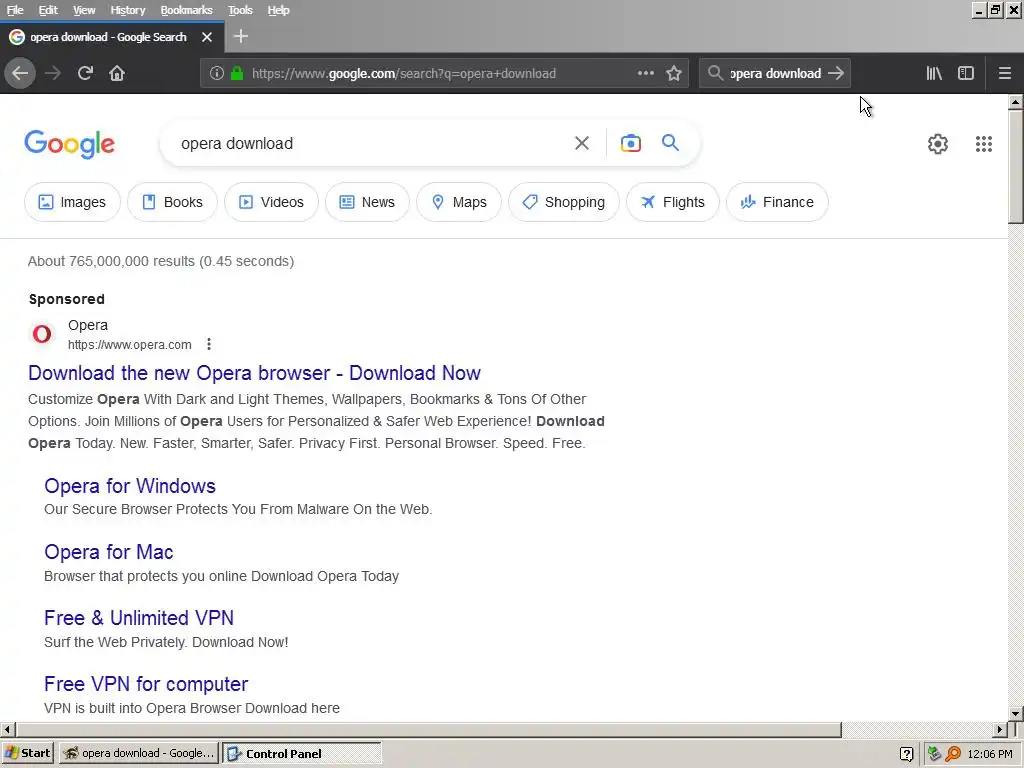Go back with the browser back arrow
The width and height of the screenshot is (1024, 768).
coord(20,73)
